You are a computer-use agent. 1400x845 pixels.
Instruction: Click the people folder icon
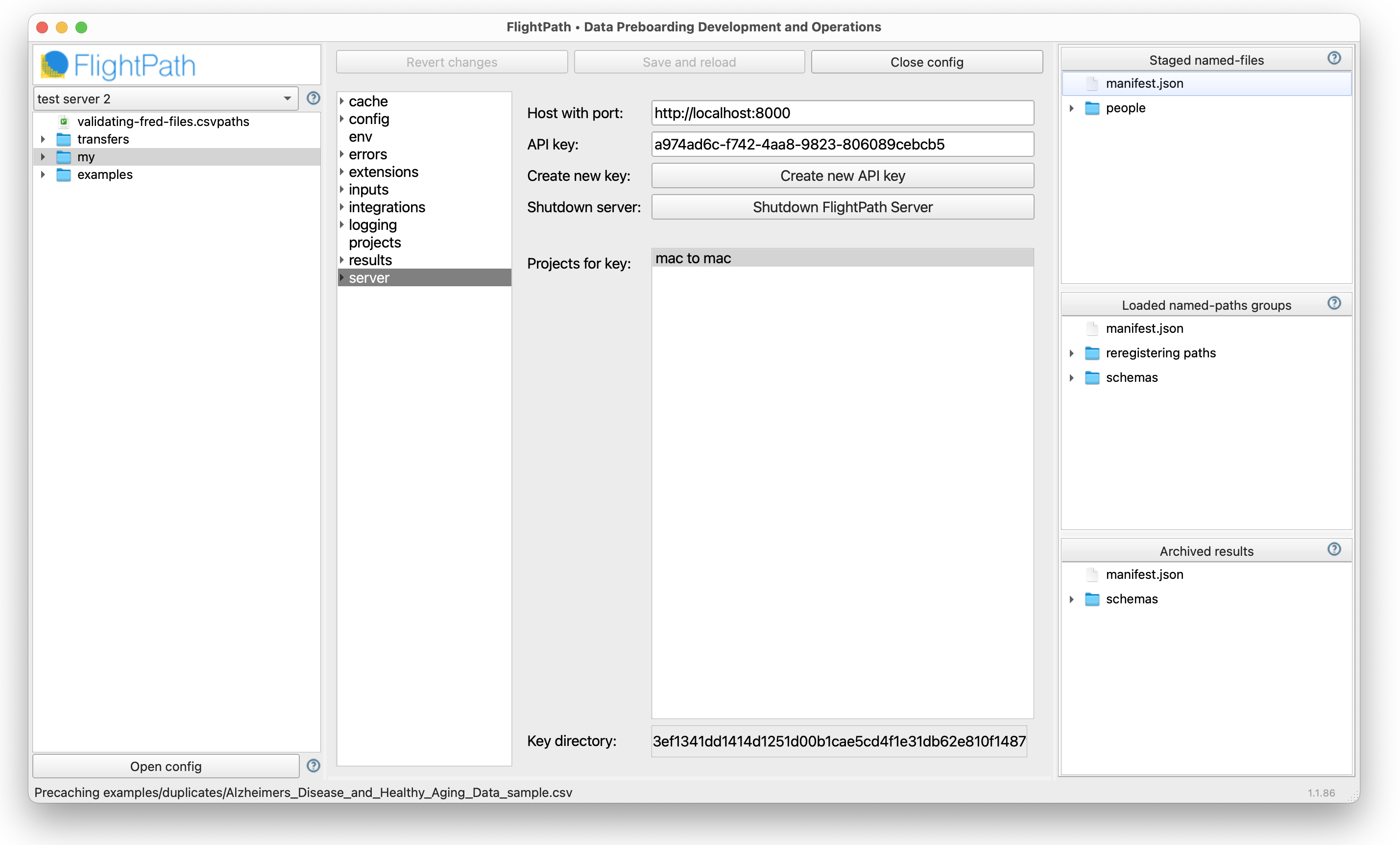1091,108
